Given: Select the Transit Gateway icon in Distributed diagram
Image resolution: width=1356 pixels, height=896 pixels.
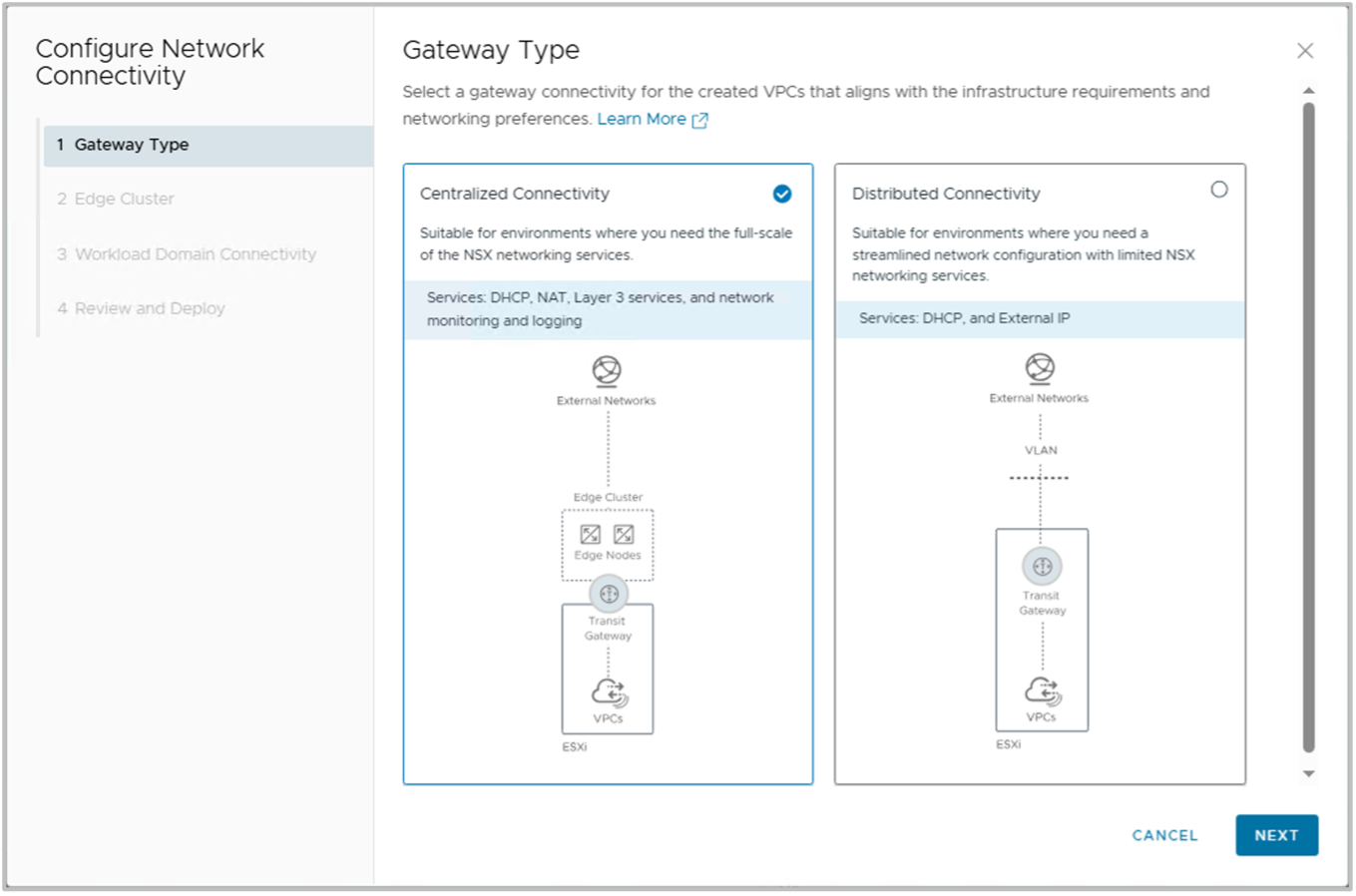Looking at the screenshot, I should [x=1042, y=566].
